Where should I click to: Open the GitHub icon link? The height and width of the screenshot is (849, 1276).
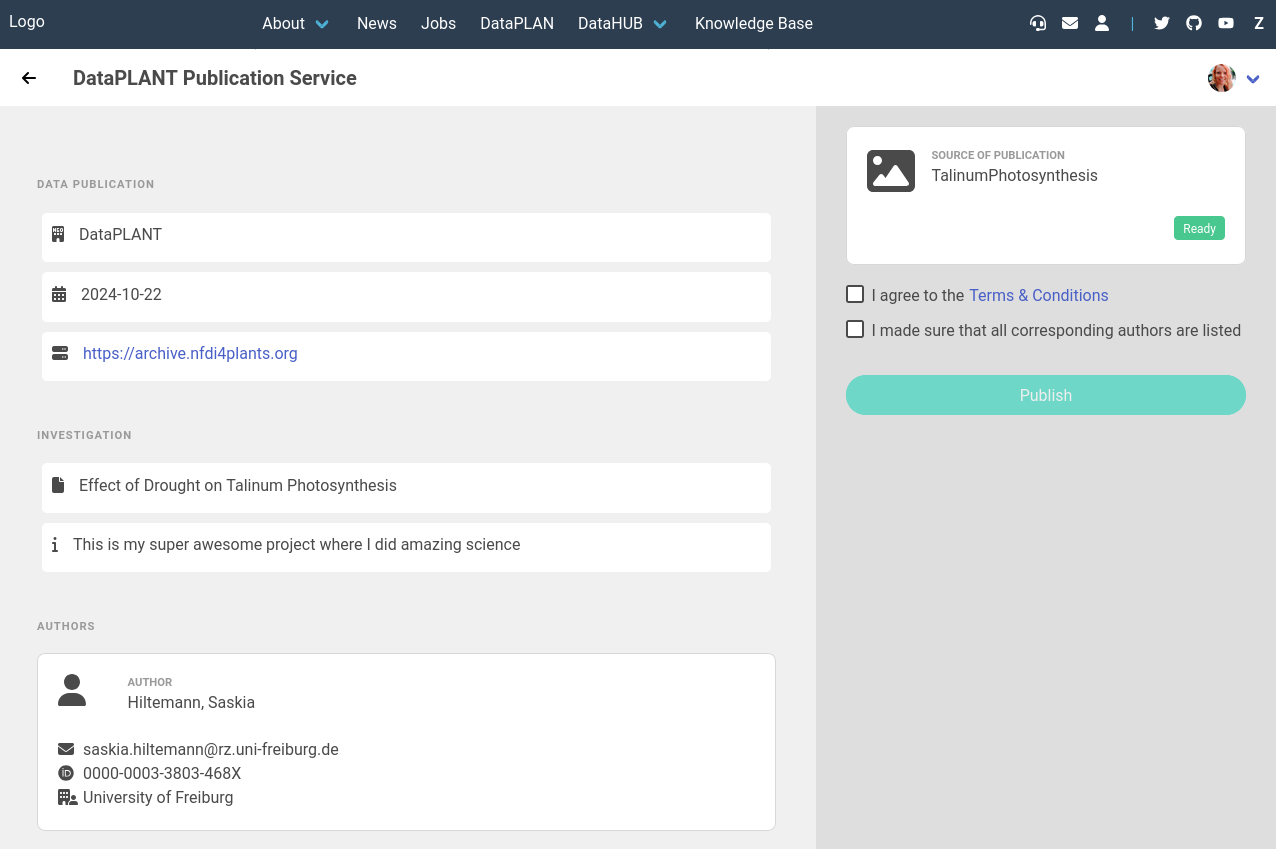pos(1194,23)
